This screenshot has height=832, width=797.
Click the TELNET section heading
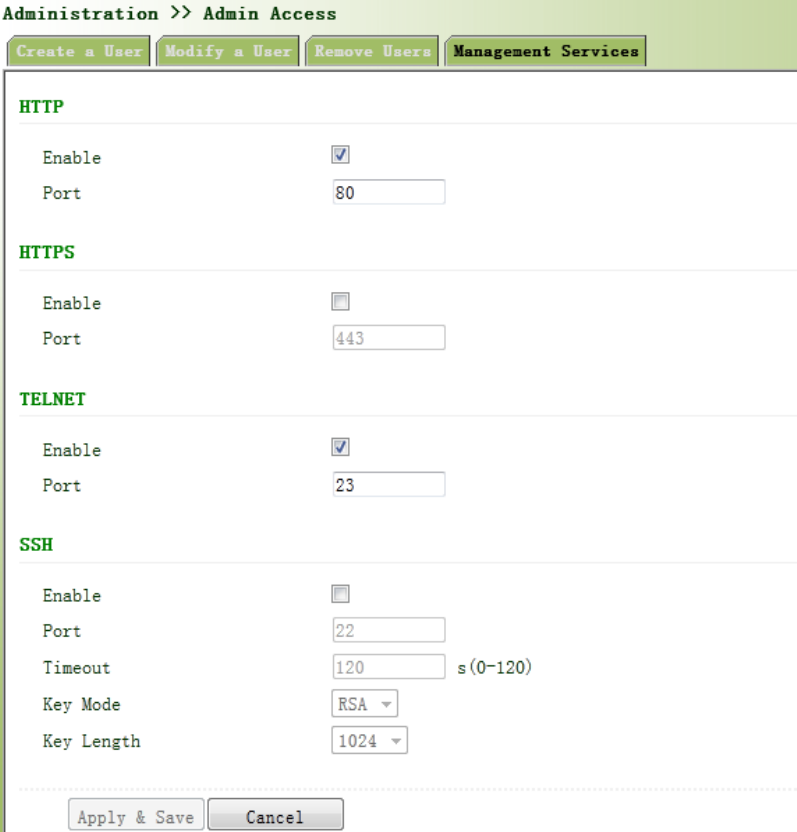coord(53,399)
